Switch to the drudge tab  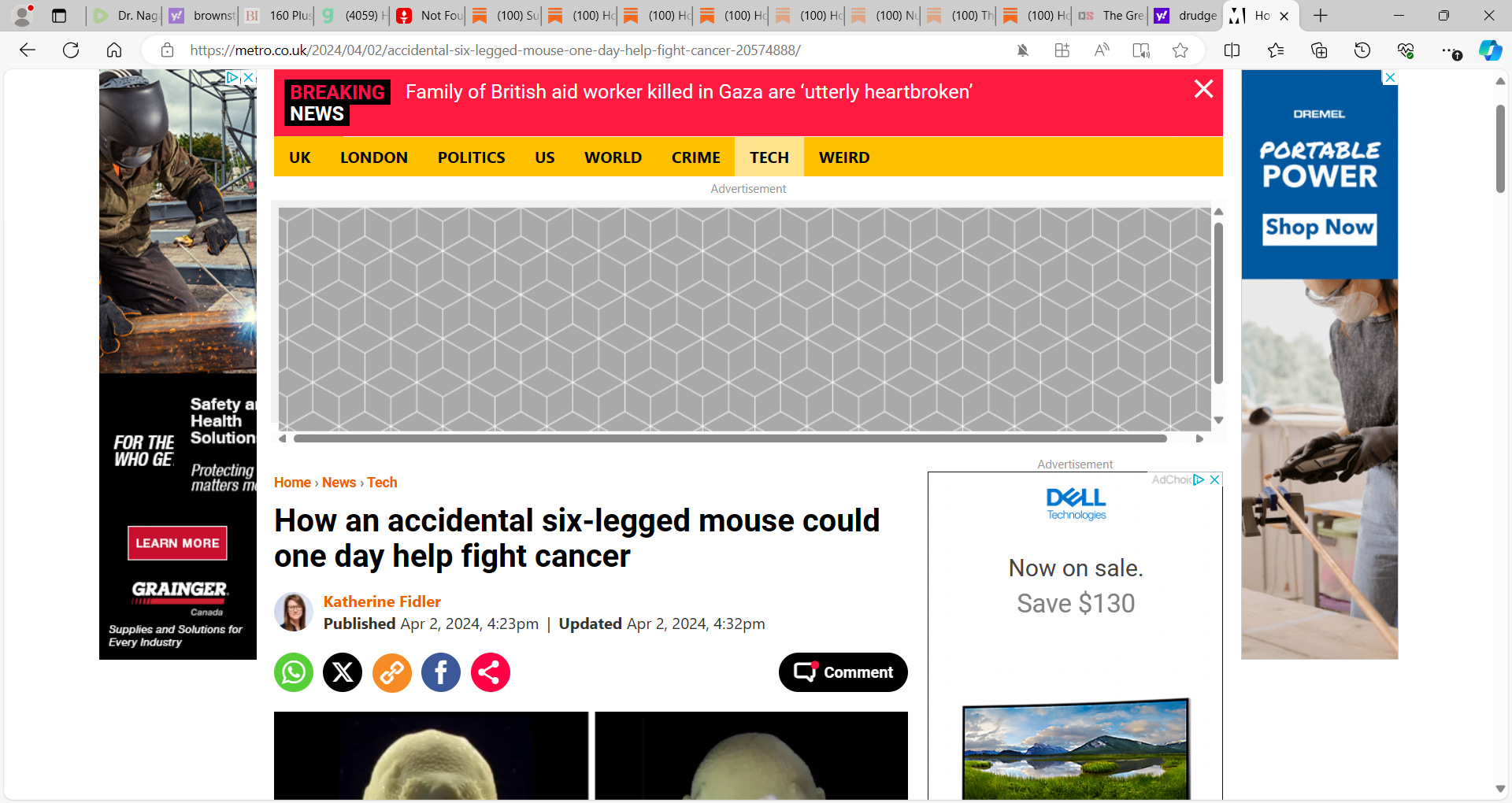(x=1186, y=16)
